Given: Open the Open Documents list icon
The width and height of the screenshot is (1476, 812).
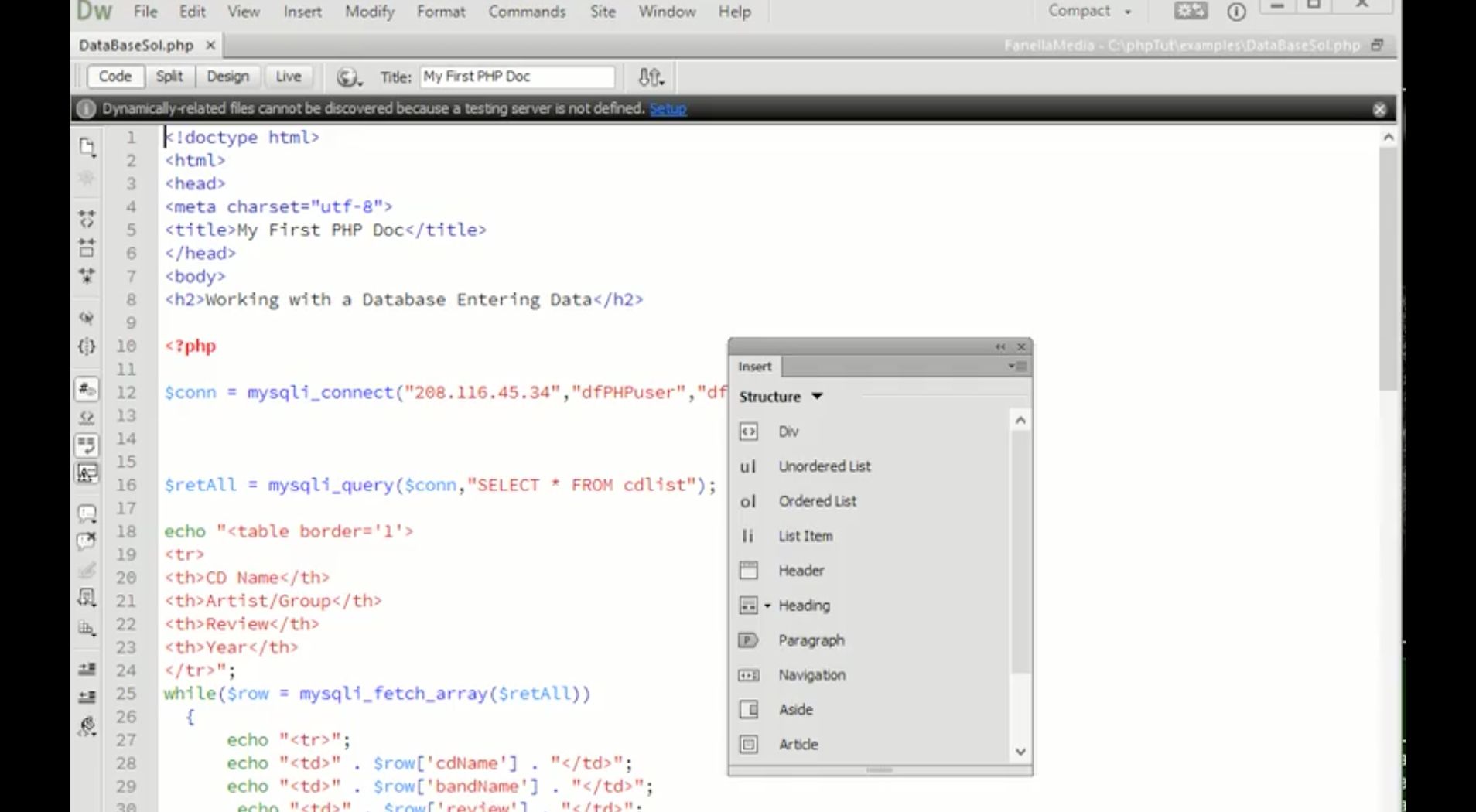Looking at the screenshot, I should [x=87, y=147].
